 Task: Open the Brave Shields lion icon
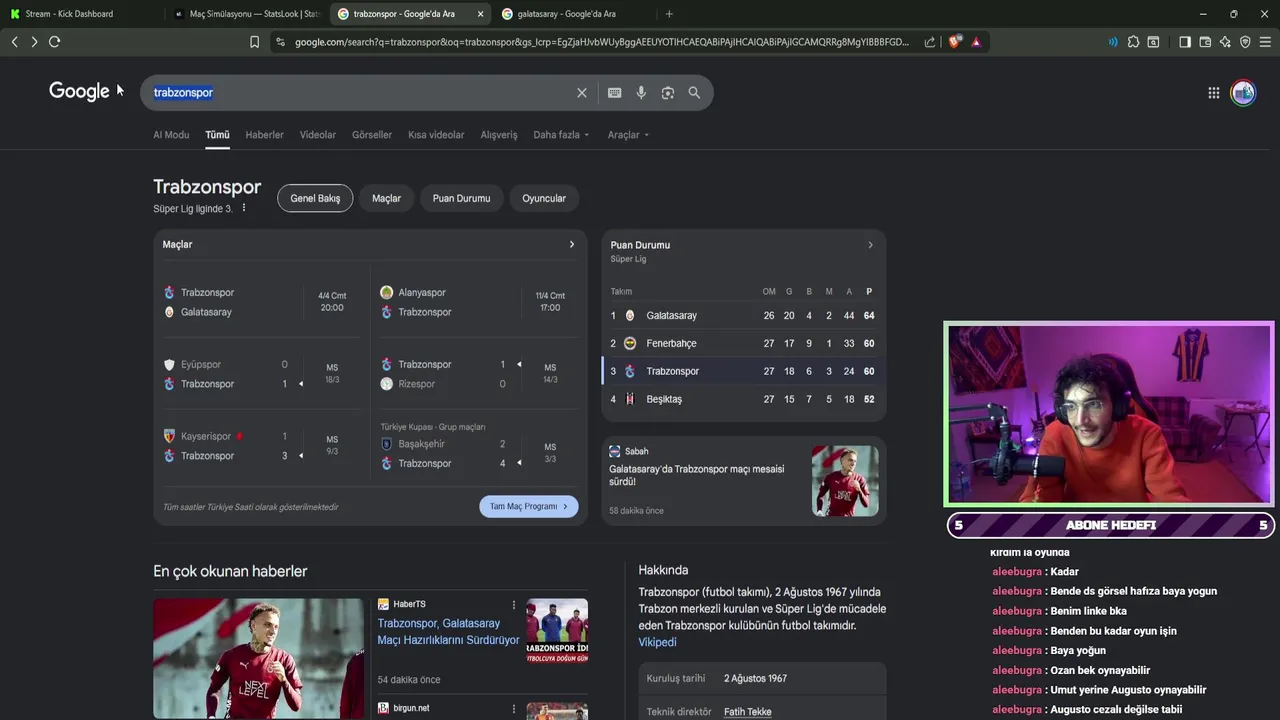point(954,42)
